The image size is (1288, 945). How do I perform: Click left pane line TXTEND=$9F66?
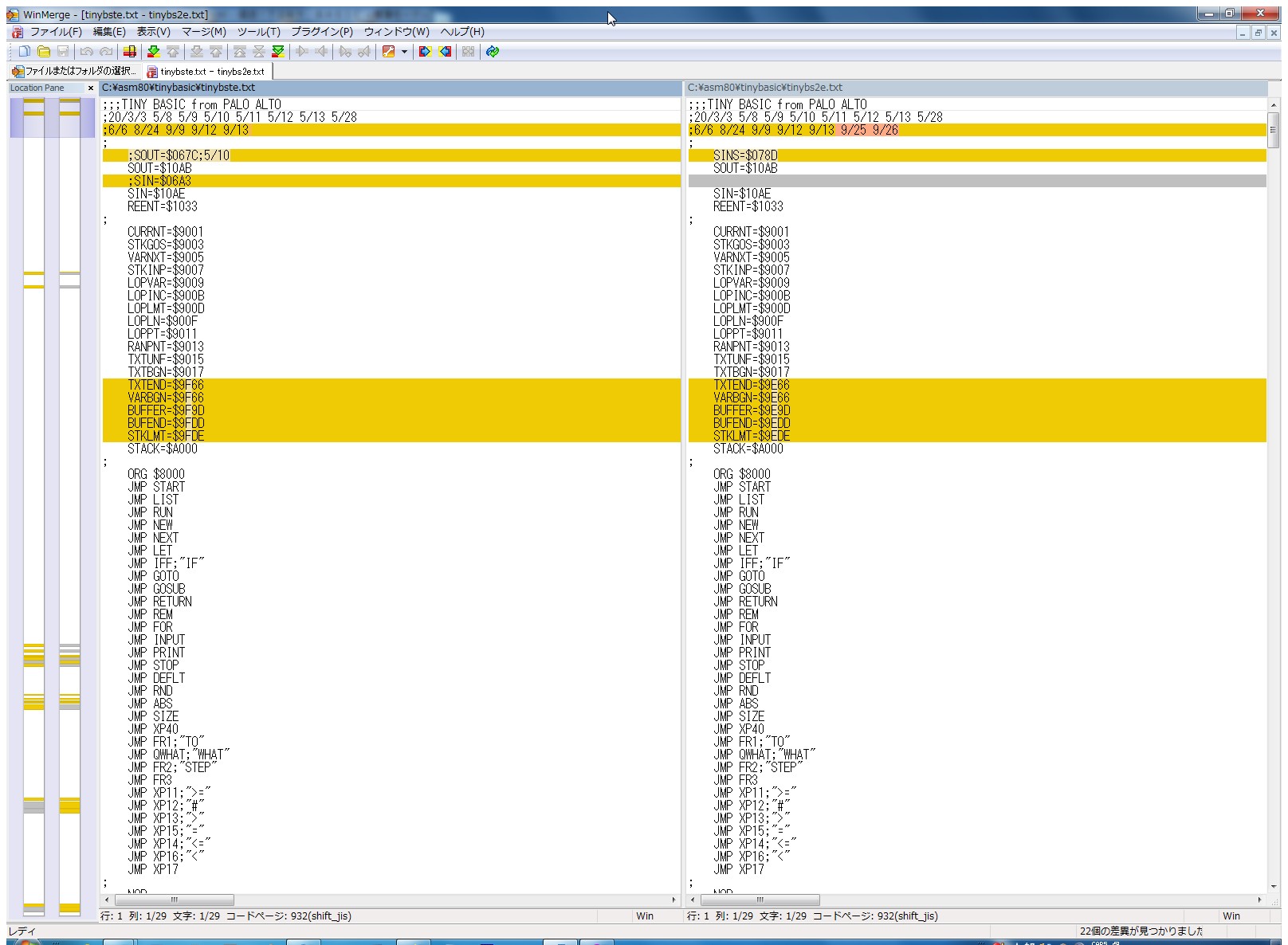(391, 385)
